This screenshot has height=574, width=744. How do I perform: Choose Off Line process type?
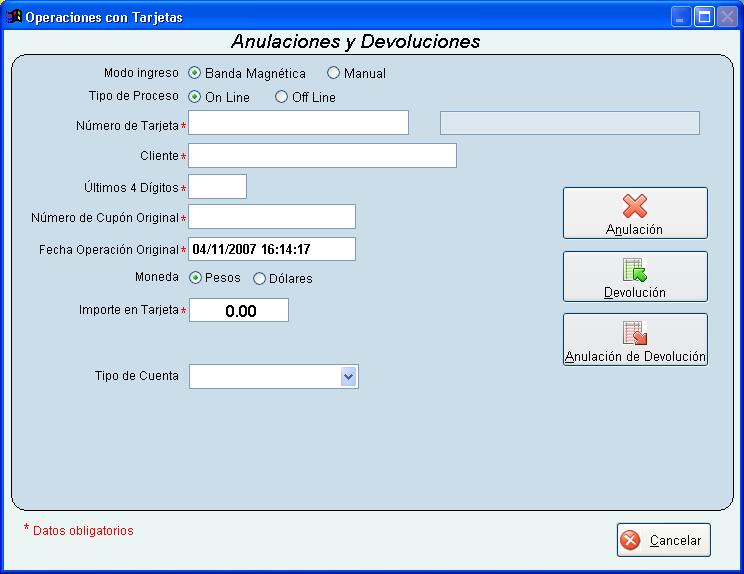[x=282, y=97]
